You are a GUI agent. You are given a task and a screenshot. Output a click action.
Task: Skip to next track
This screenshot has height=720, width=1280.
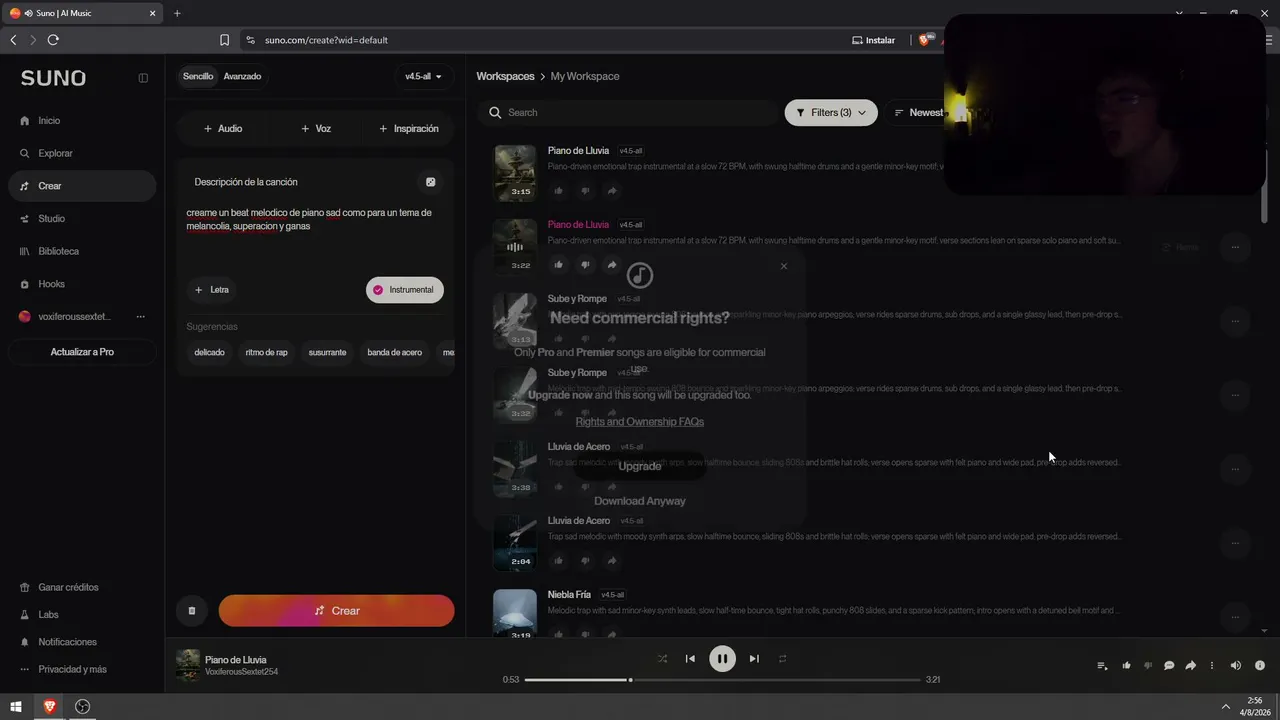pos(754,659)
